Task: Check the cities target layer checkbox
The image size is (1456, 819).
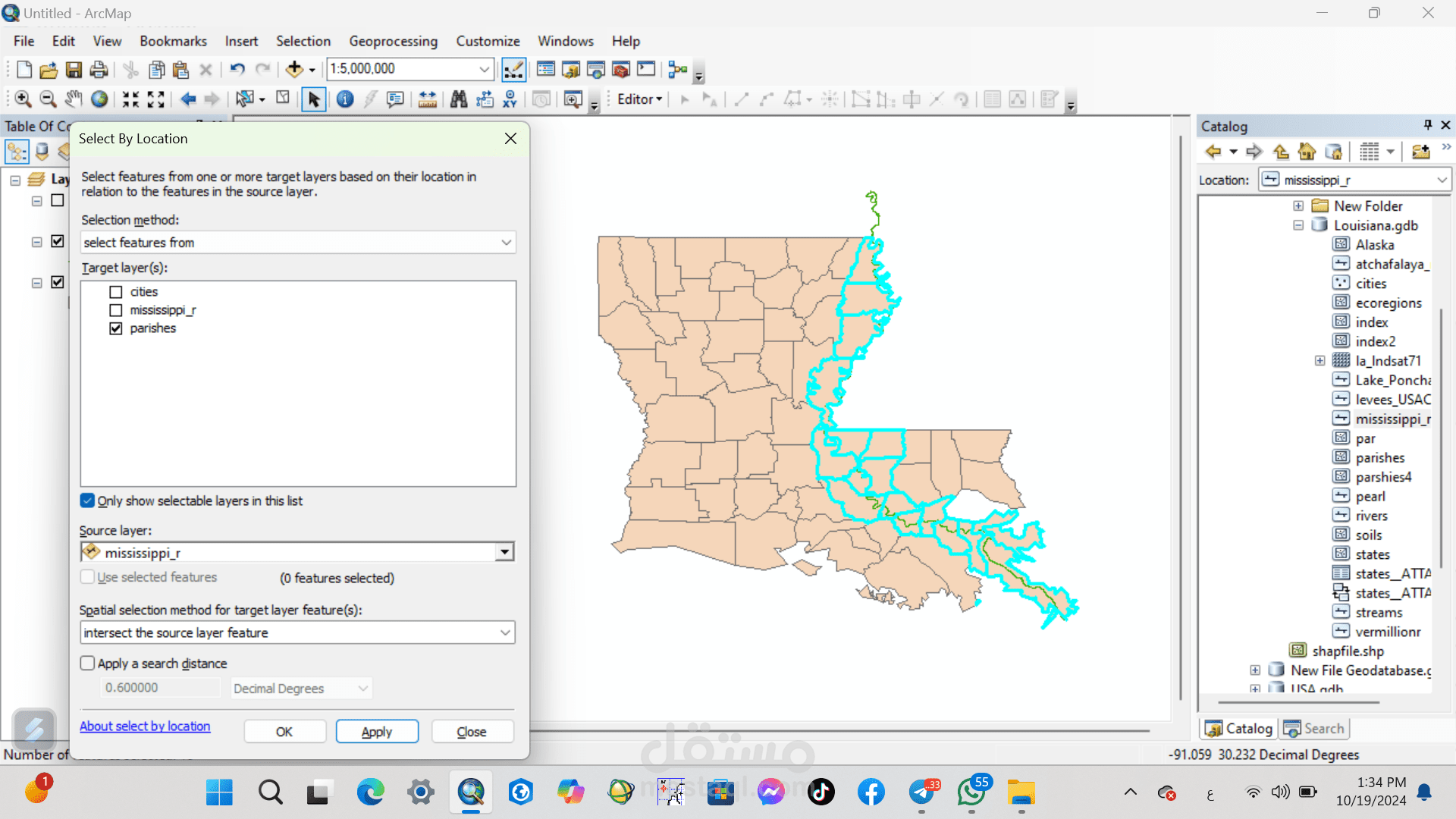Action: [116, 292]
